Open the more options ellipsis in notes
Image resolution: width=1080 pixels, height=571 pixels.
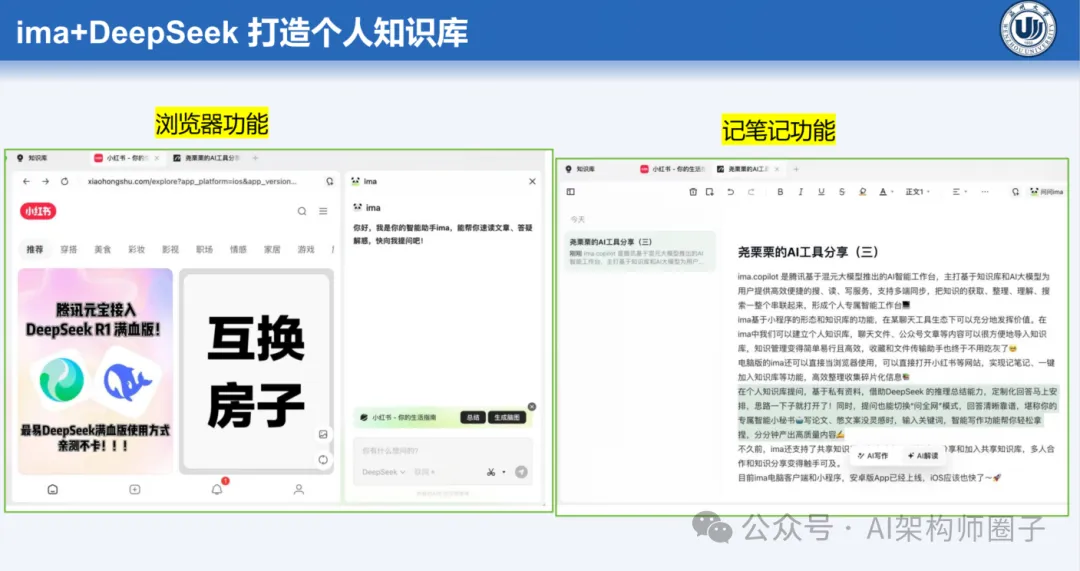click(x=985, y=192)
